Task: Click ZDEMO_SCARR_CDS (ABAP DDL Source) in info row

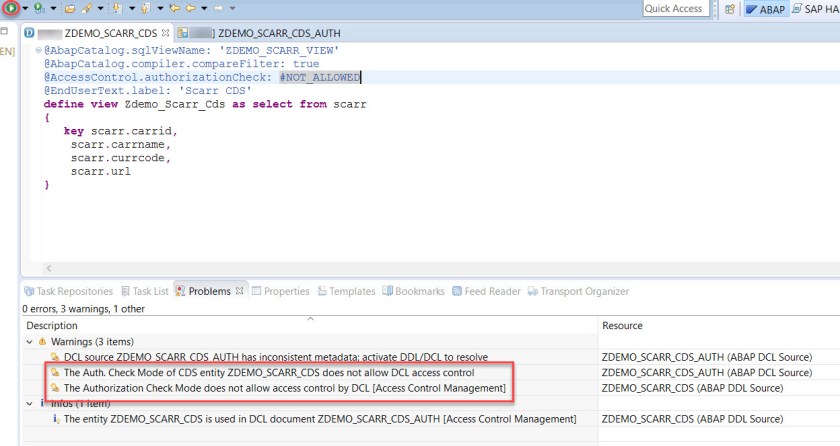Action: (692, 419)
